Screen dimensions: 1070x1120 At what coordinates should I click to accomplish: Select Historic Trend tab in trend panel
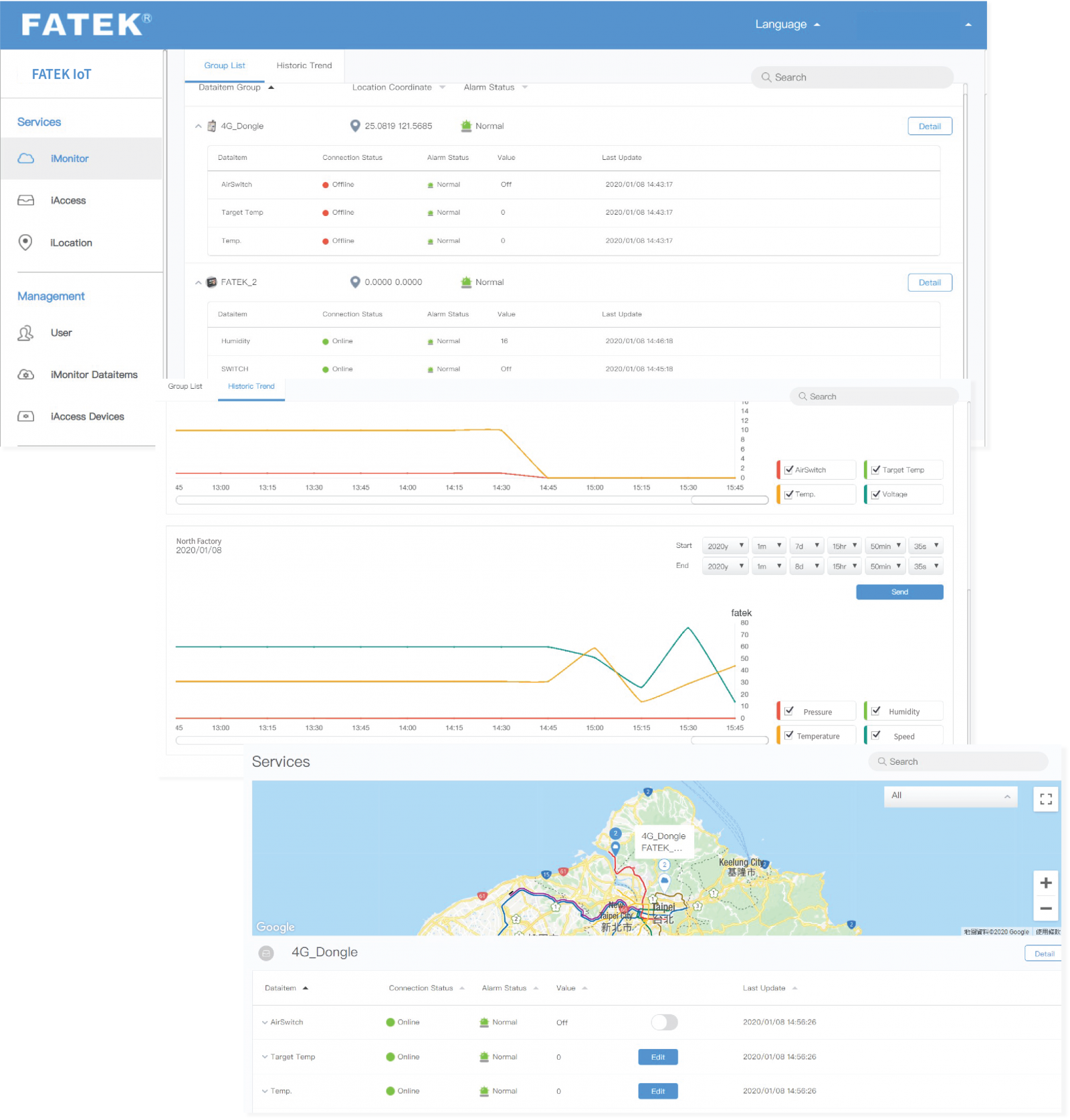[x=251, y=387]
